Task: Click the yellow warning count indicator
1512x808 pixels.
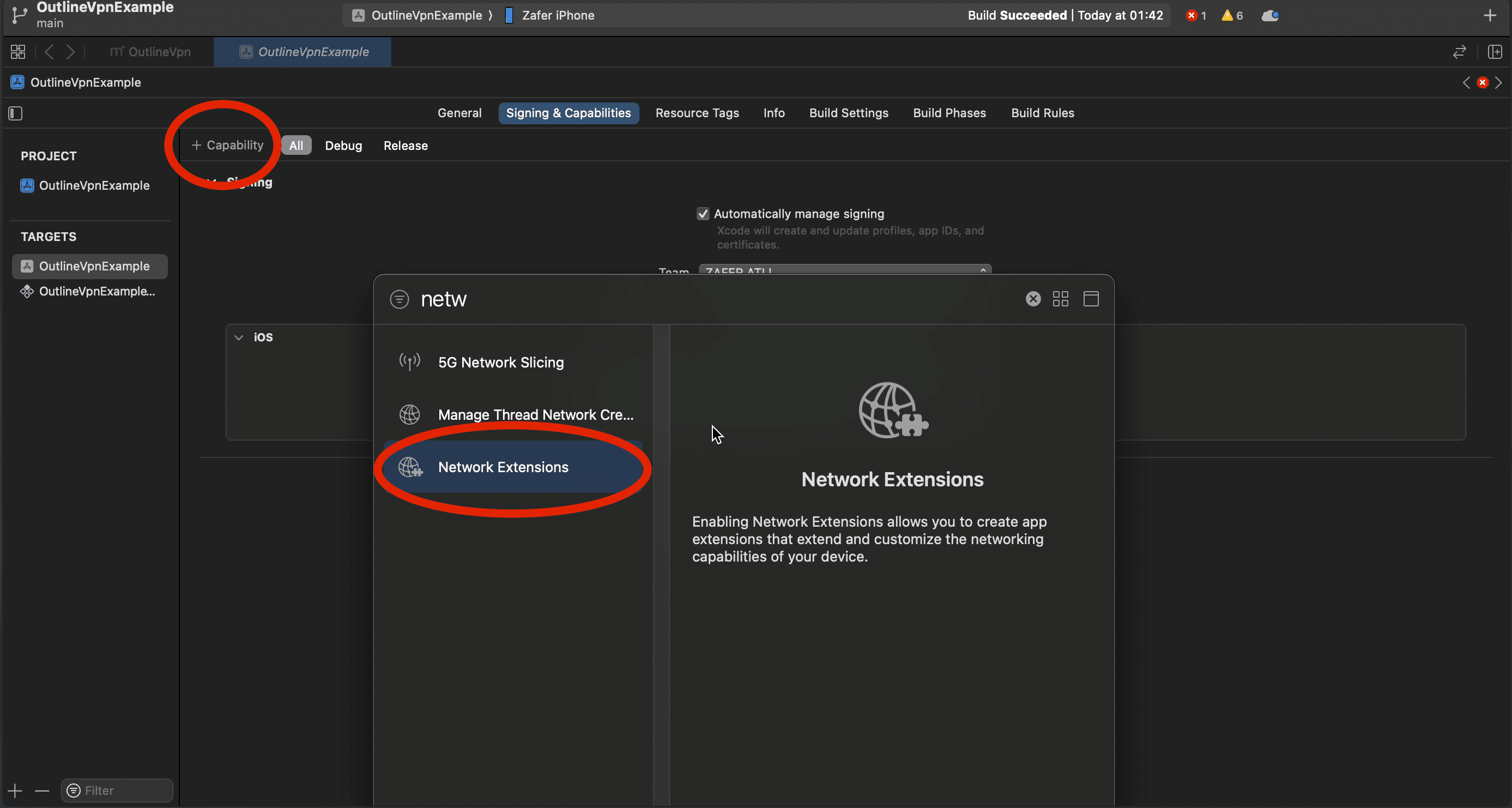Action: [1232, 16]
